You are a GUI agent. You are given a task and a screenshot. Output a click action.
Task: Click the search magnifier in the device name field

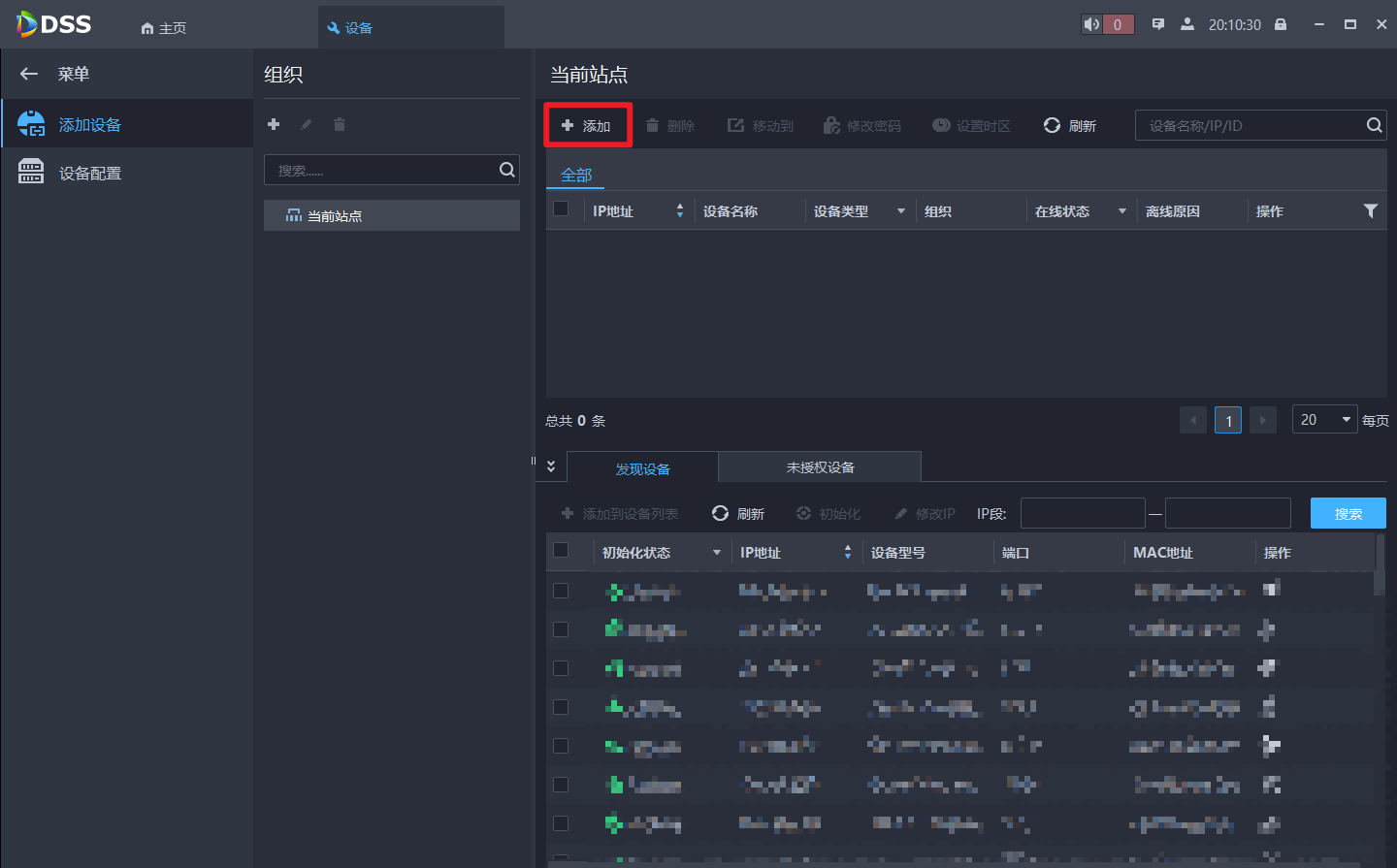point(1374,125)
